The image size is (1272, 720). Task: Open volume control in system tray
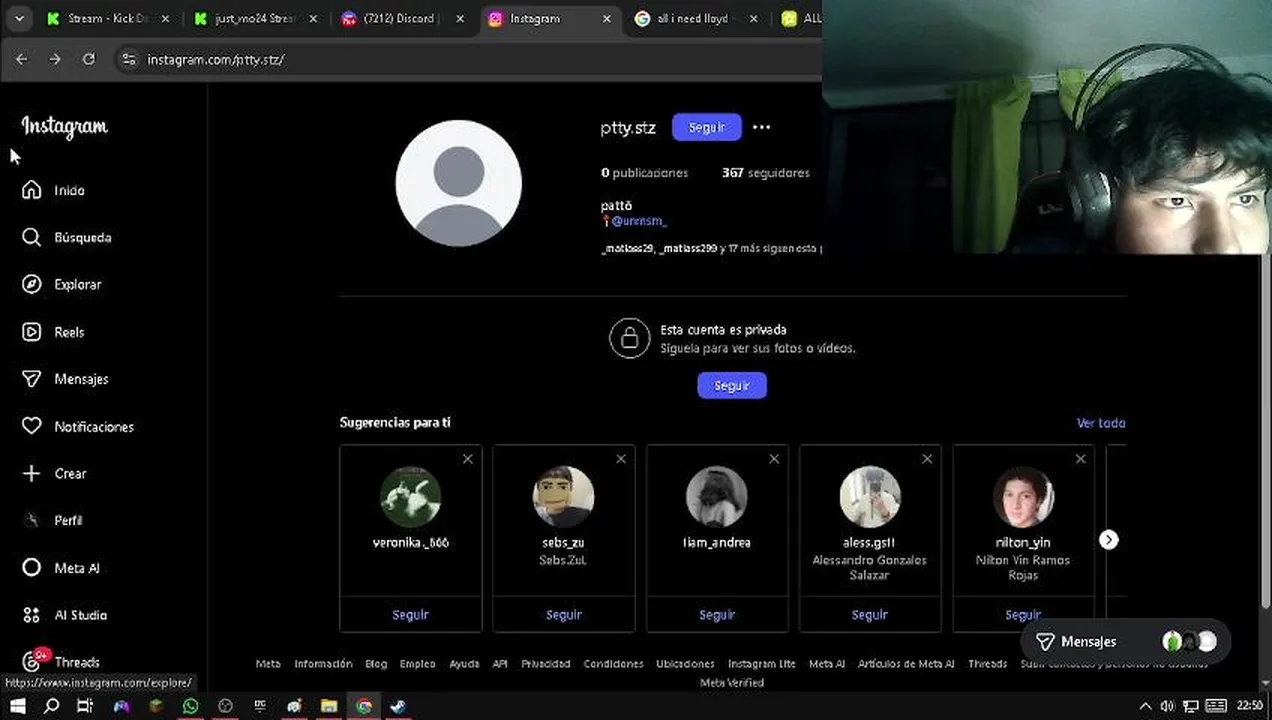1167,706
